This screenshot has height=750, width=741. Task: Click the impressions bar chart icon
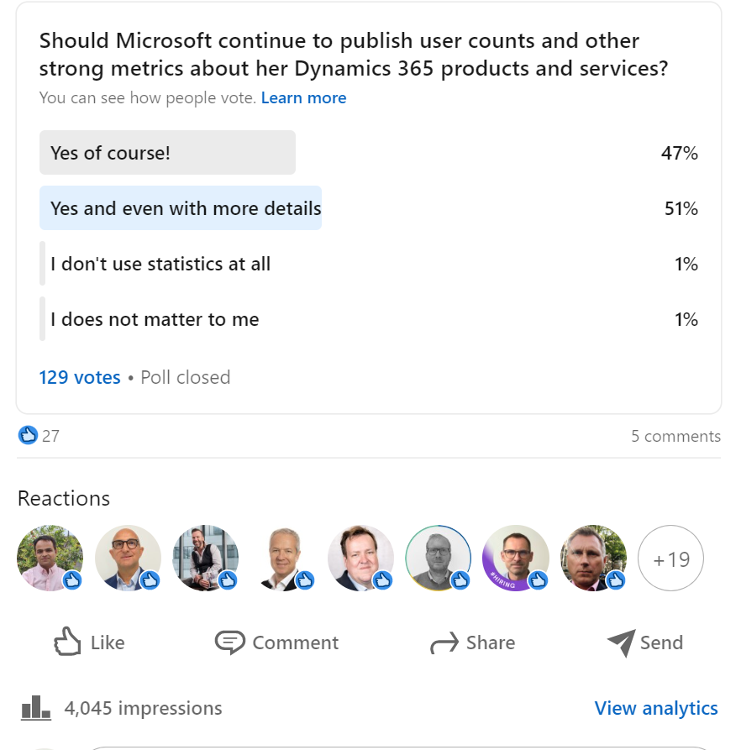coord(36,708)
